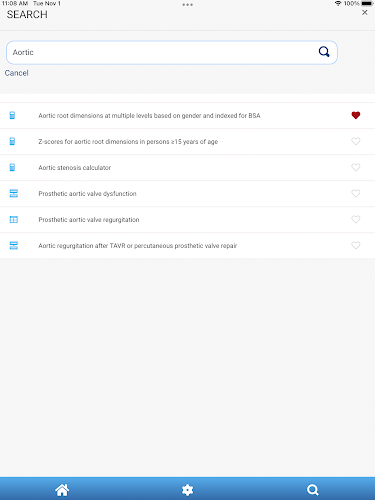Viewport: 375px width, 500px height.
Task: Favorite Aortic stenosis calculator heart
Action: pyautogui.click(x=356, y=167)
